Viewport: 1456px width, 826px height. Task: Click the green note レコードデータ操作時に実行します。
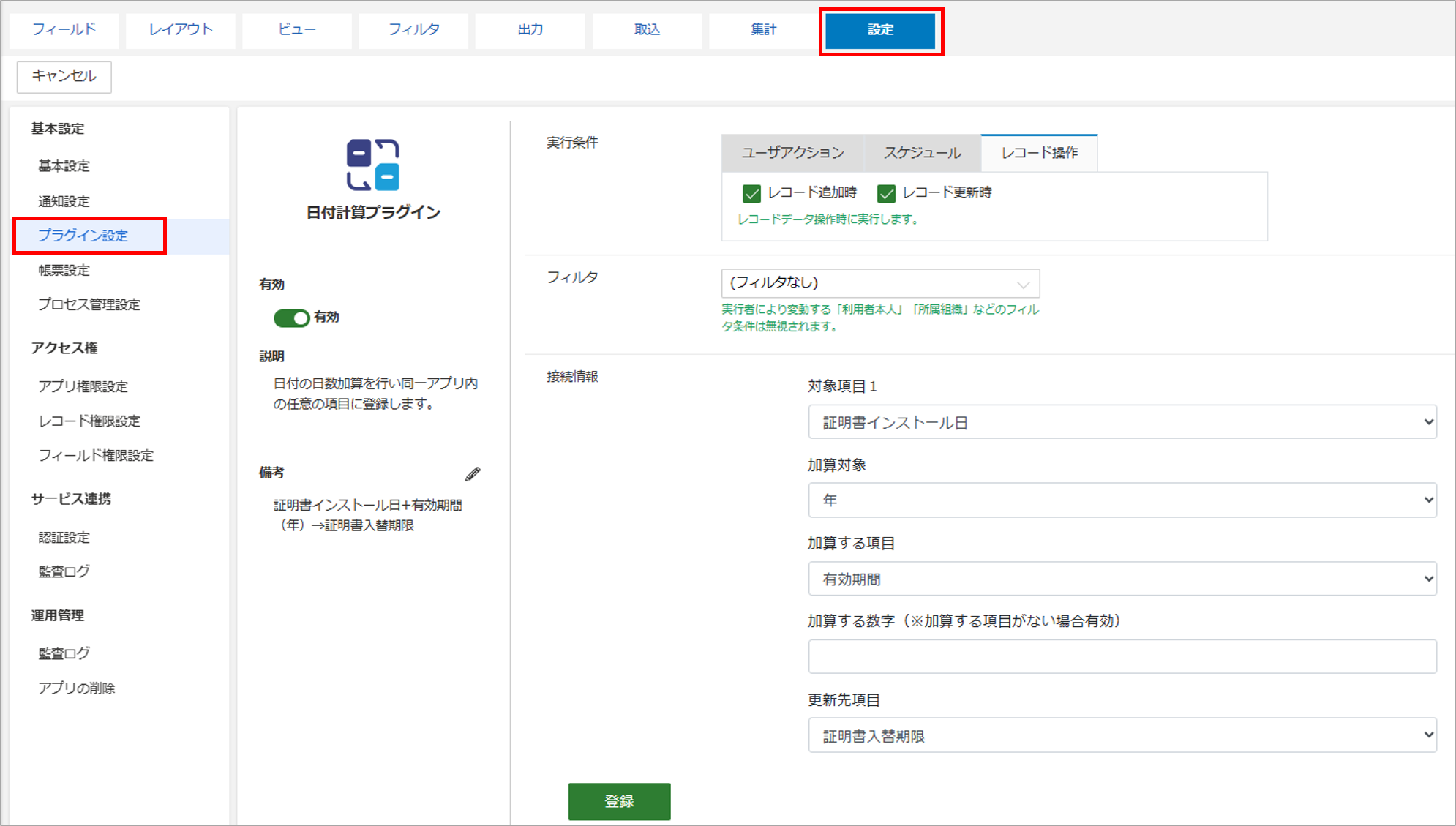(828, 219)
